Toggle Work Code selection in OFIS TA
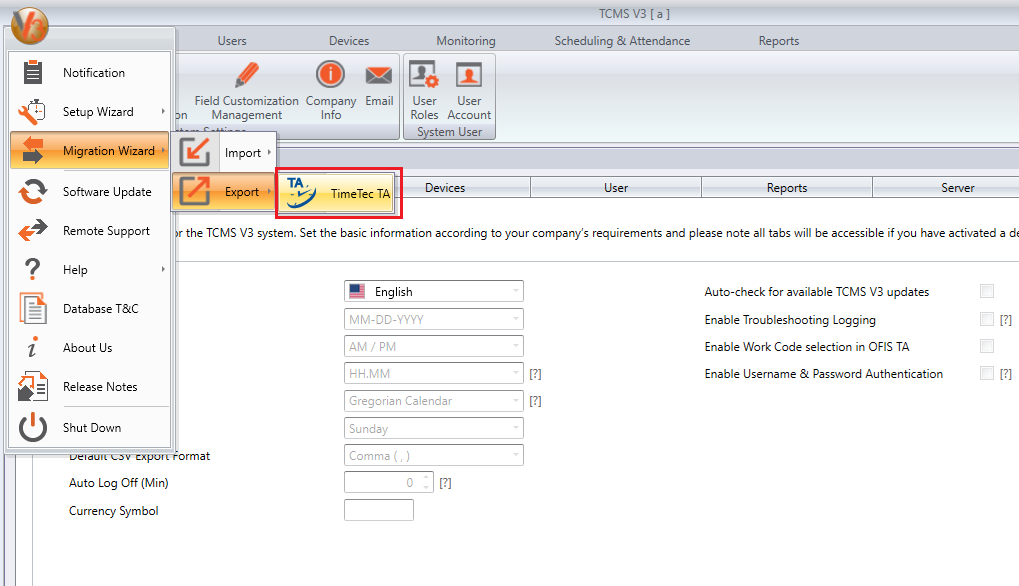The height and width of the screenshot is (586, 1019). coord(987,346)
